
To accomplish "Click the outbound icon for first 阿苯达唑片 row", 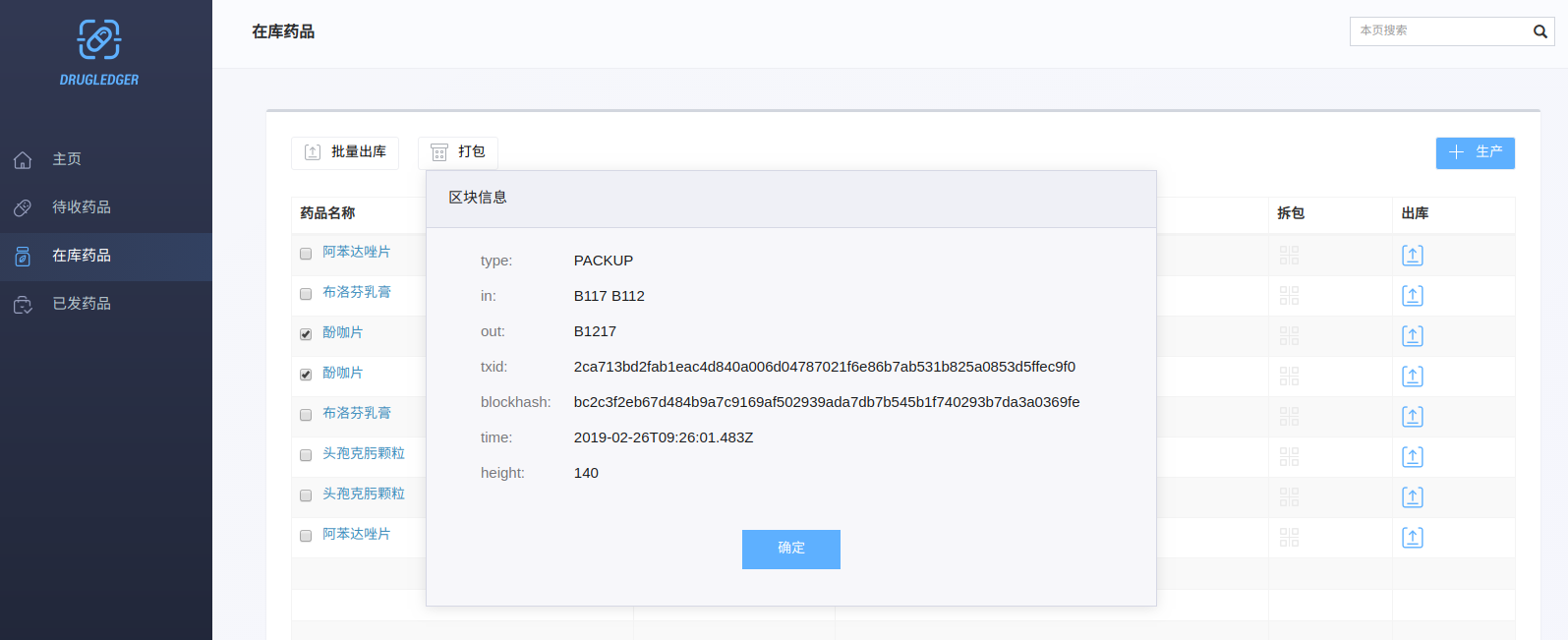I will click(1412, 256).
